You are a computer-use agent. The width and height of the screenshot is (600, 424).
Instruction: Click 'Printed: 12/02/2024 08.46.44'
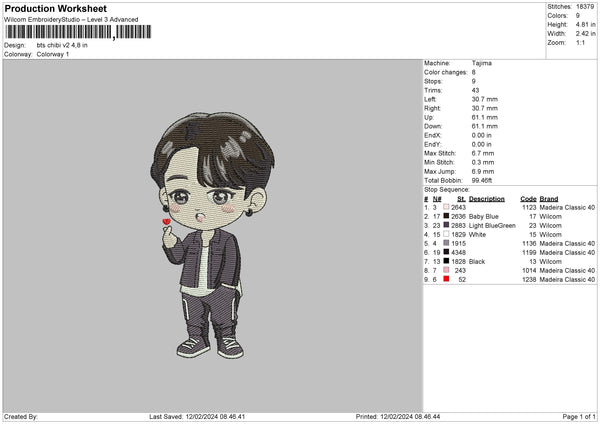[398, 417]
